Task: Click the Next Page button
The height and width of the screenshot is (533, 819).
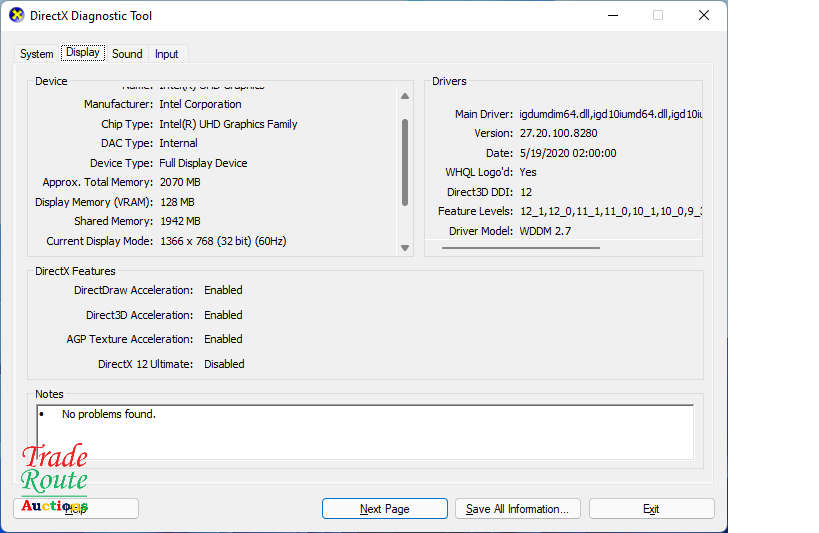Action: click(384, 509)
